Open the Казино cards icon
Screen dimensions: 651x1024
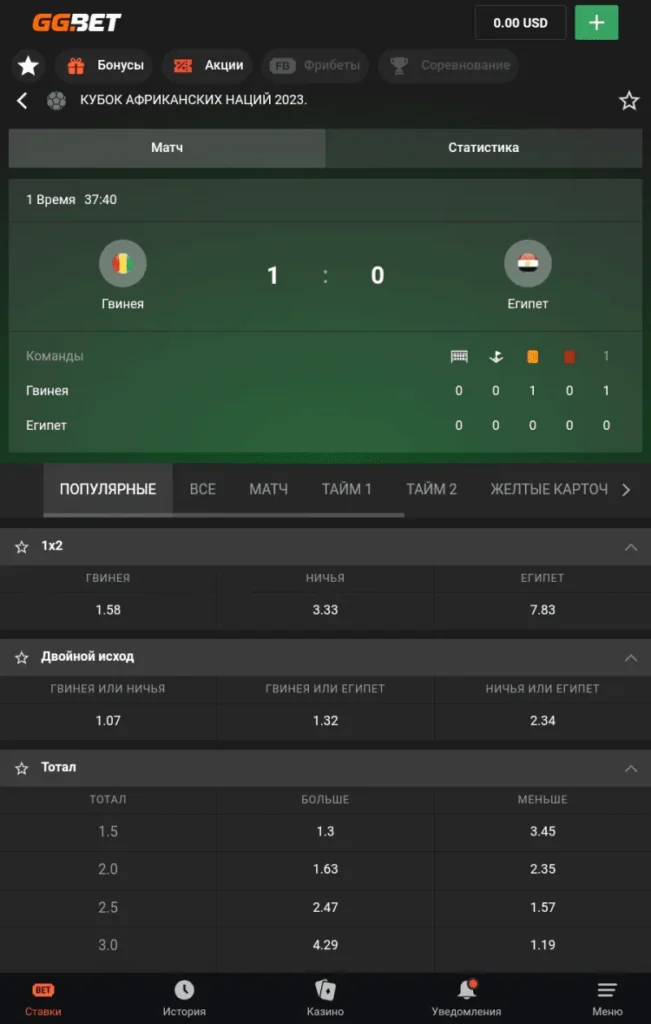click(x=325, y=991)
